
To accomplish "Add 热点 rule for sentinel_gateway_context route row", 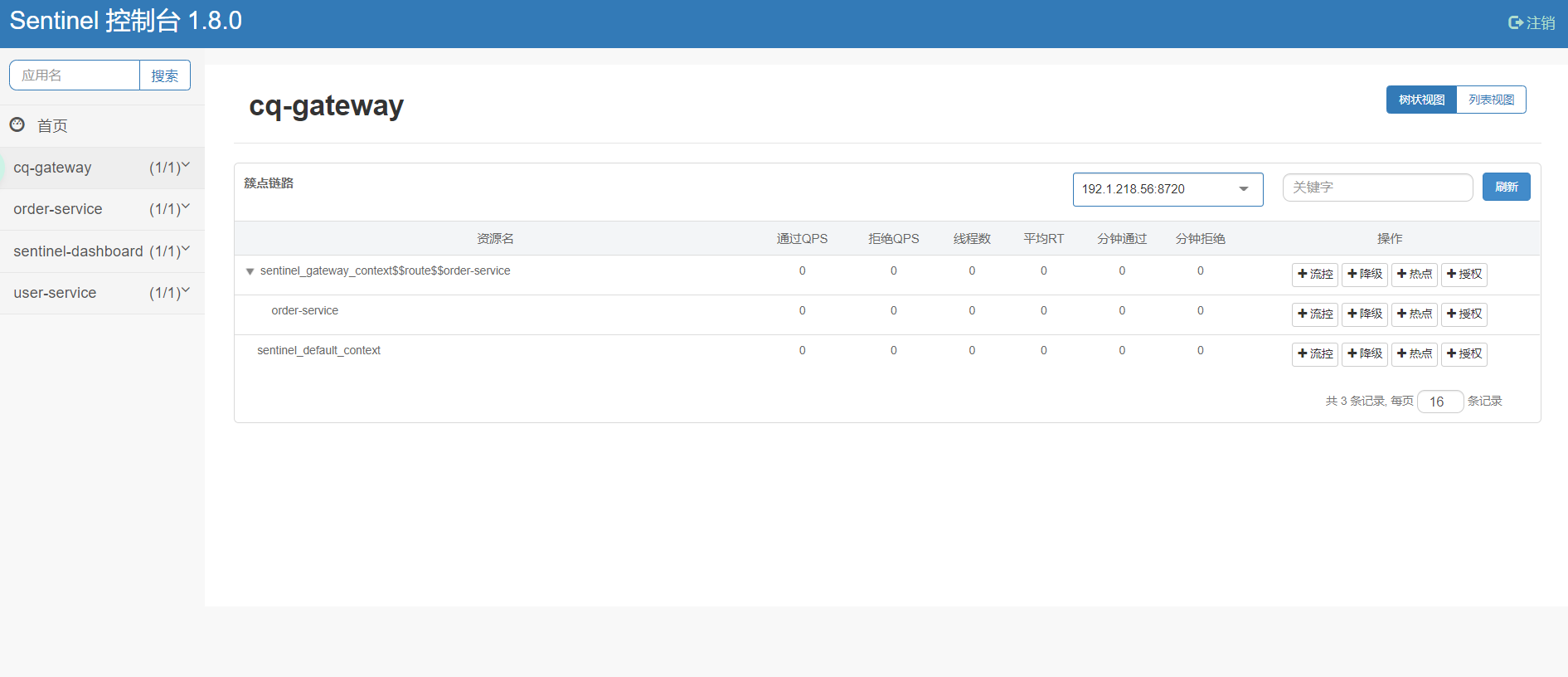I will point(1414,275).
